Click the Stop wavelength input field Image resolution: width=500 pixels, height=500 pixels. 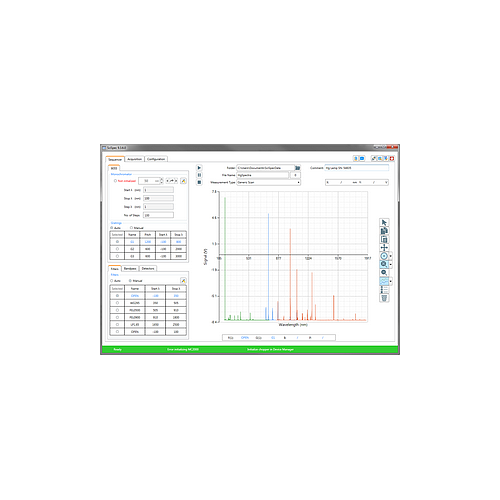[x=158, y=198]
